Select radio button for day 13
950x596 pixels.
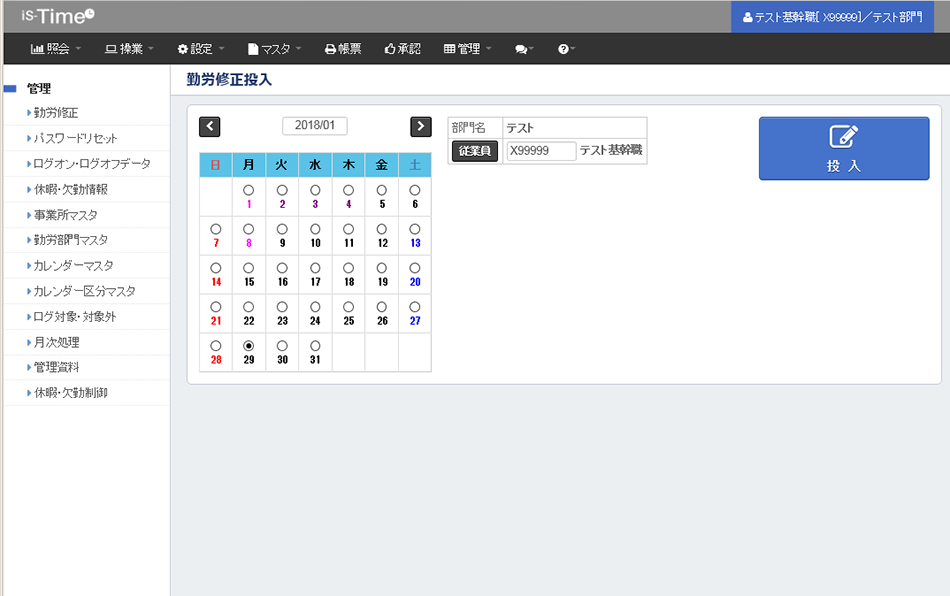414,229
